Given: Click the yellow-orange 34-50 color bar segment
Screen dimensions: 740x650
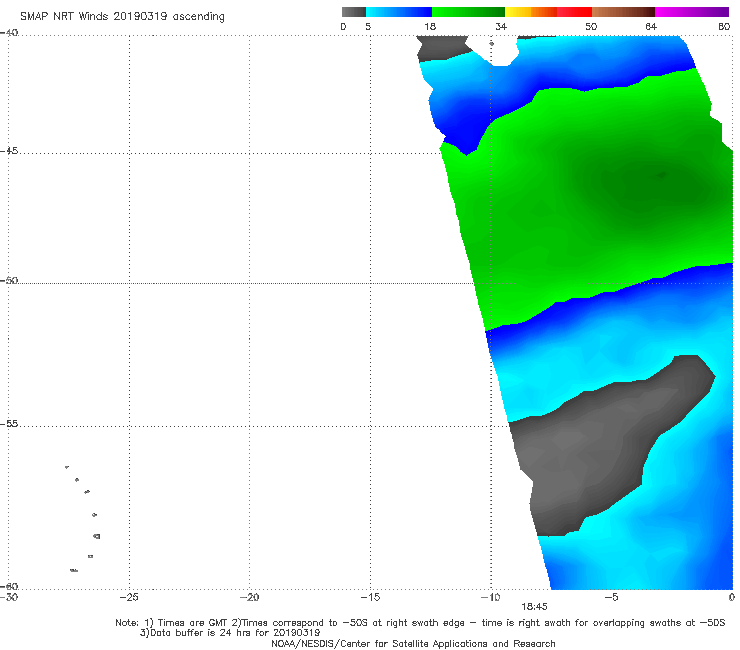Looking at the screenshot, I should coord(548,12).
